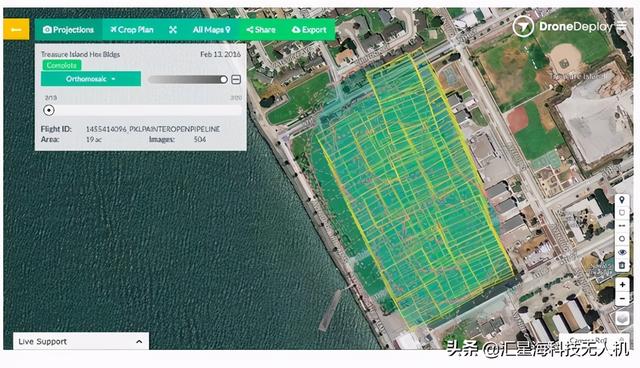Select the area polygon measurement tool

point(622,213)
